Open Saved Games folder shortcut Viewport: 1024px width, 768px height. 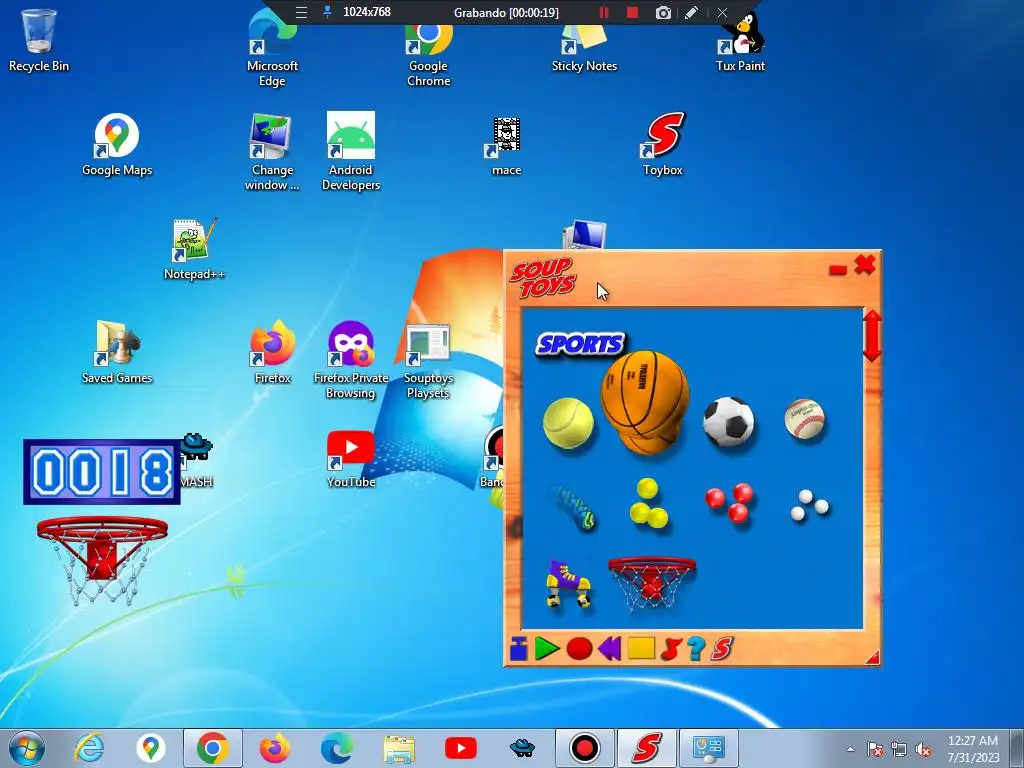pos(117,353)
